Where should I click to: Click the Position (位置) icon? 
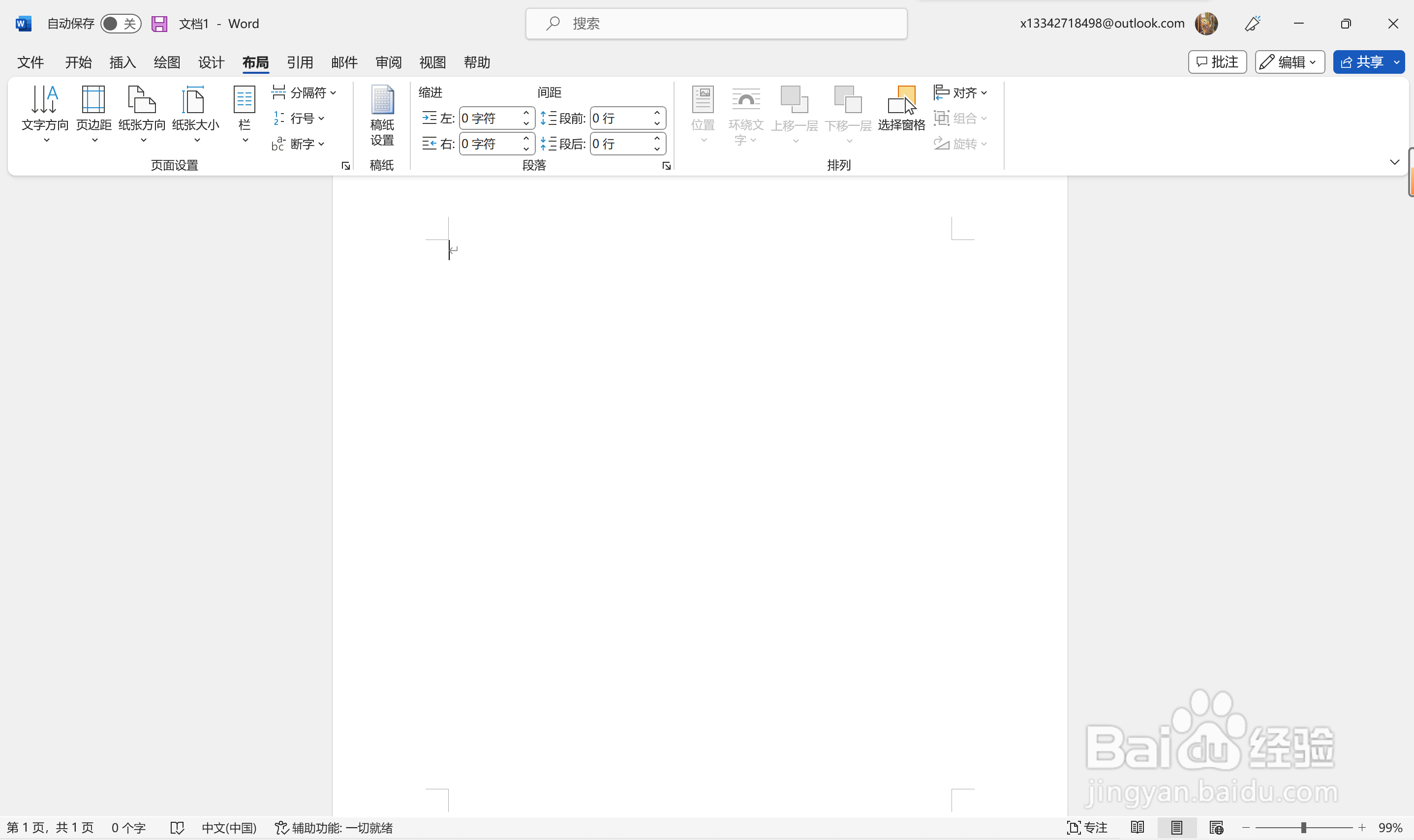703,100
